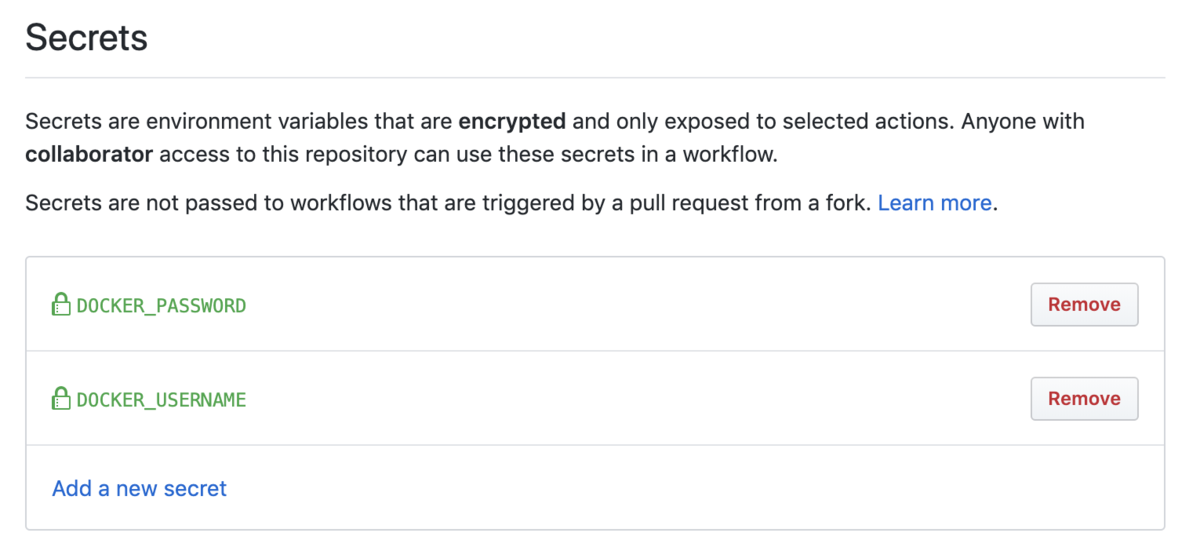The height and width of the screenshot is (551, 1200).
Task: Select the DOCKER_USERNAME secret name
Action: pos(161,400)
